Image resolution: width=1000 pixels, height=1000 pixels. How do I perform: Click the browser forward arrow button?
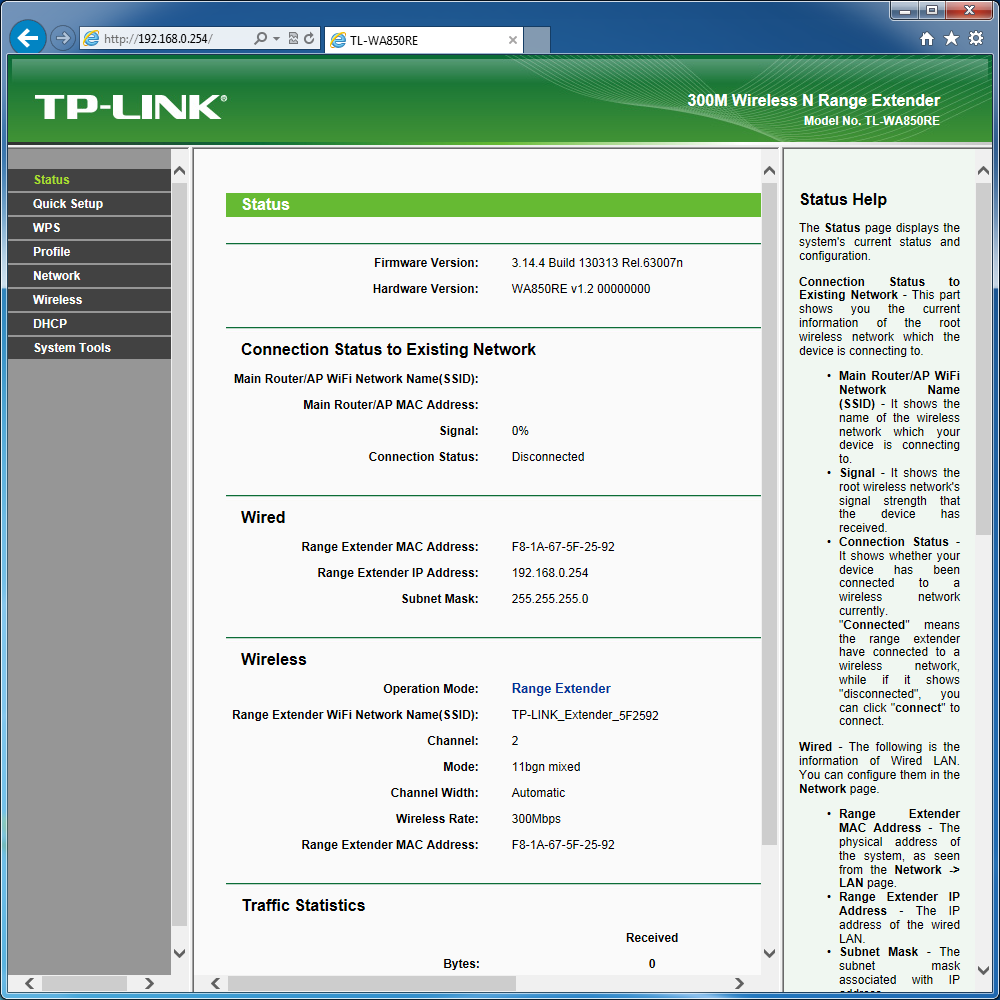(62, 38)
